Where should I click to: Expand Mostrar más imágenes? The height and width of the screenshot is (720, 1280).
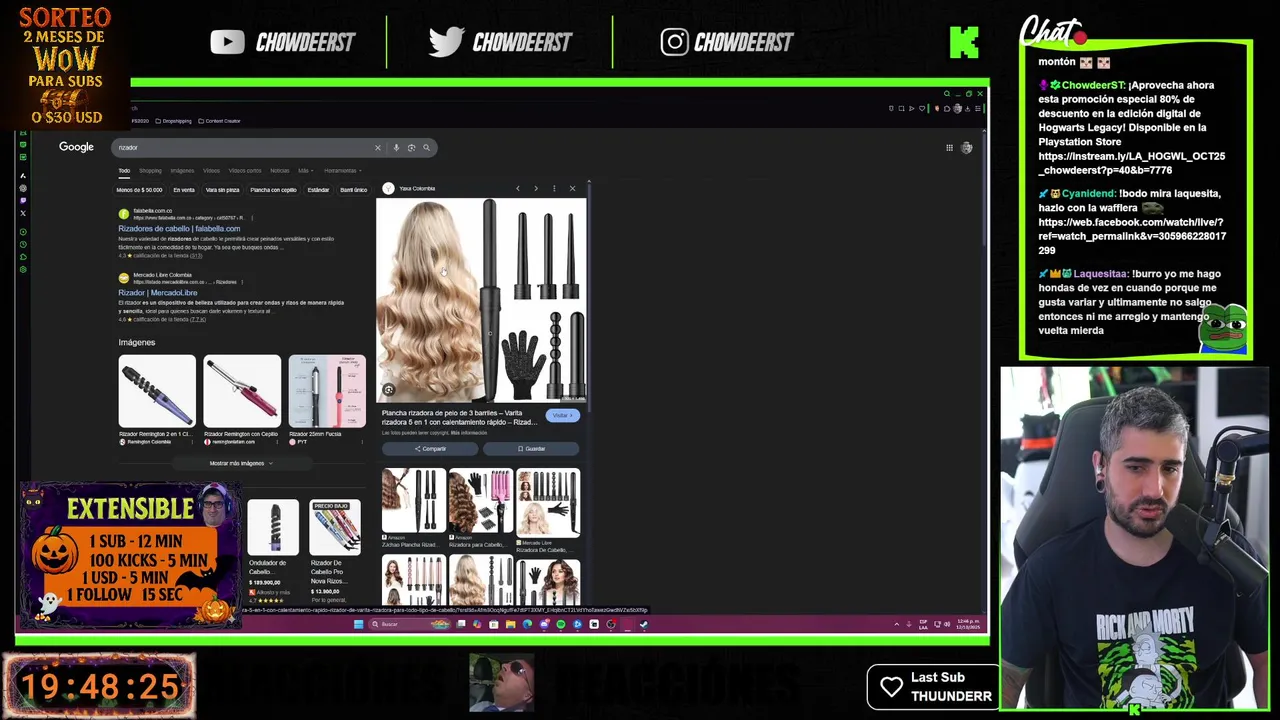(240, 463)
